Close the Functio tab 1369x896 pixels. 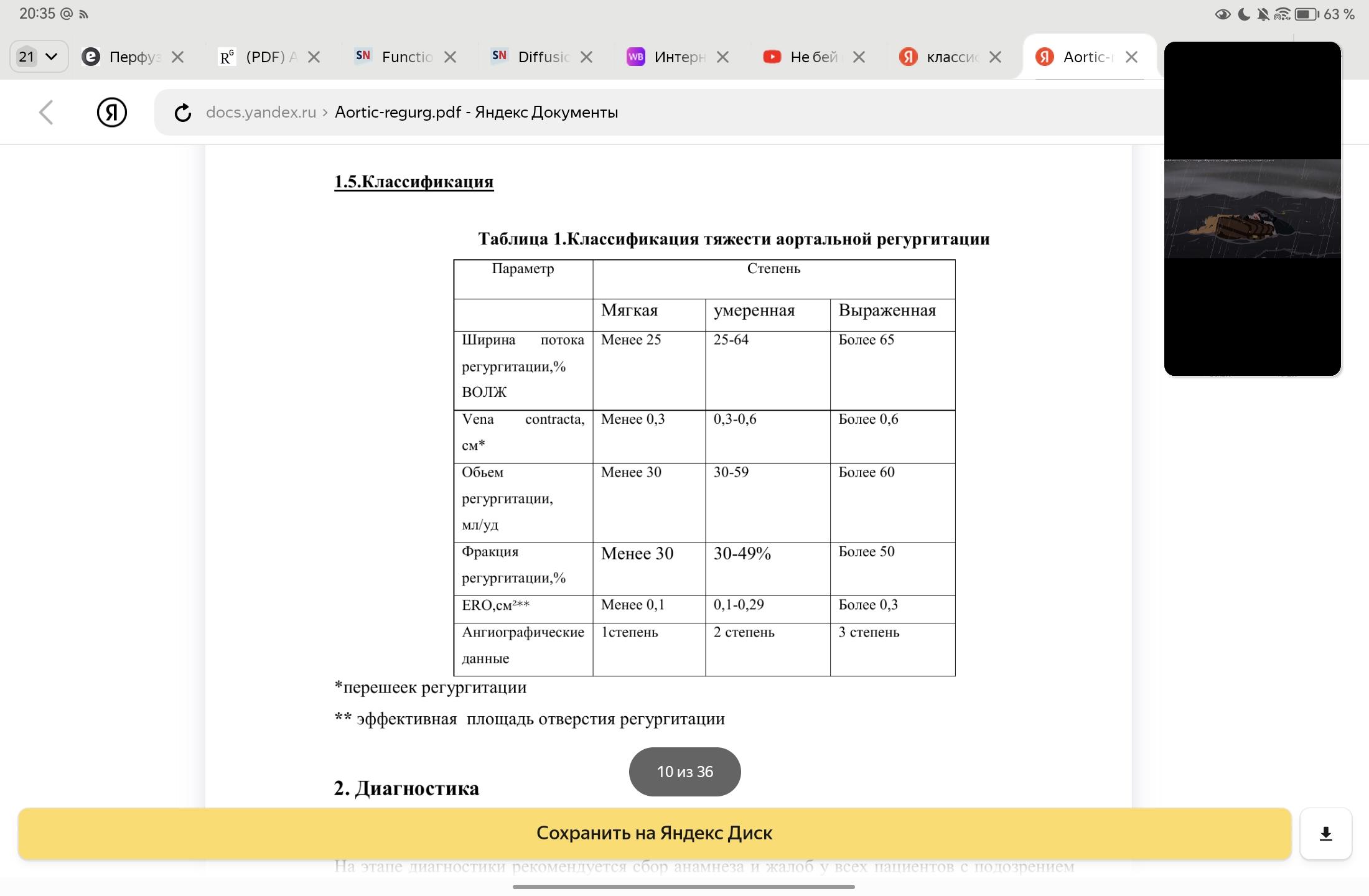(x=451, y=57)
